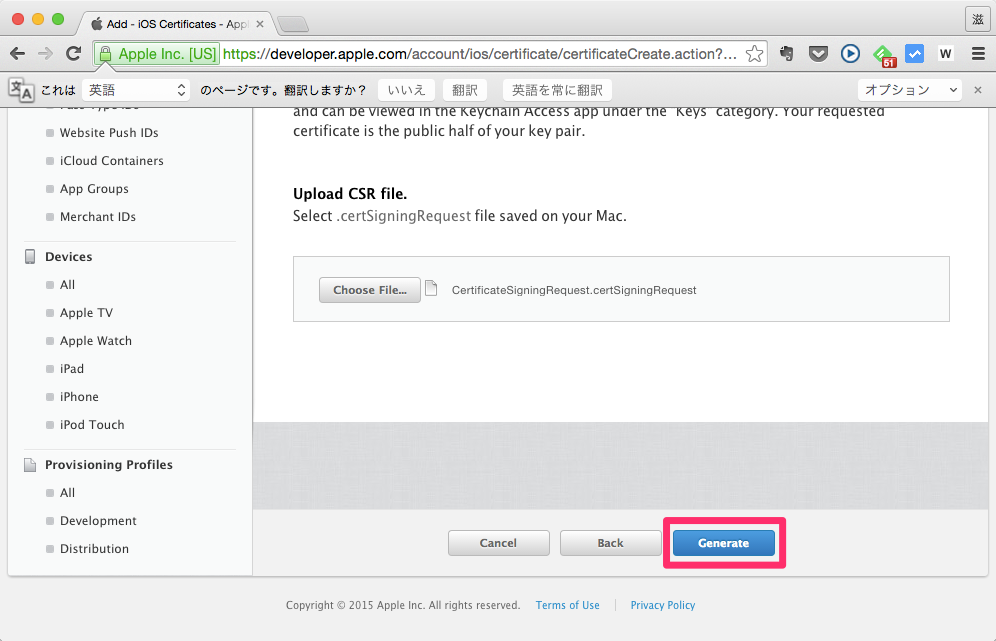Image resolution: width=996 pixels, height=641 pixels.
Task: Select All under Provisioning Profiles
Action: (67, 493)
